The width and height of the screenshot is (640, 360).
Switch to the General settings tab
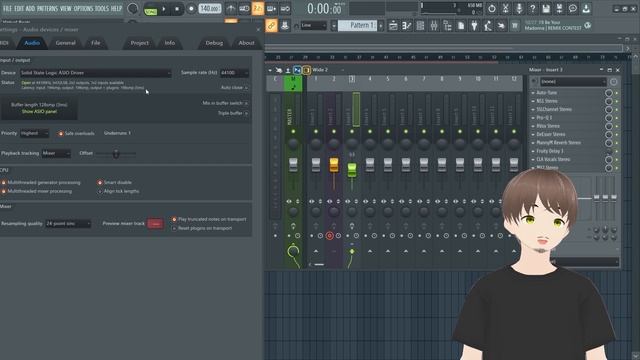[x=65, y=43]
